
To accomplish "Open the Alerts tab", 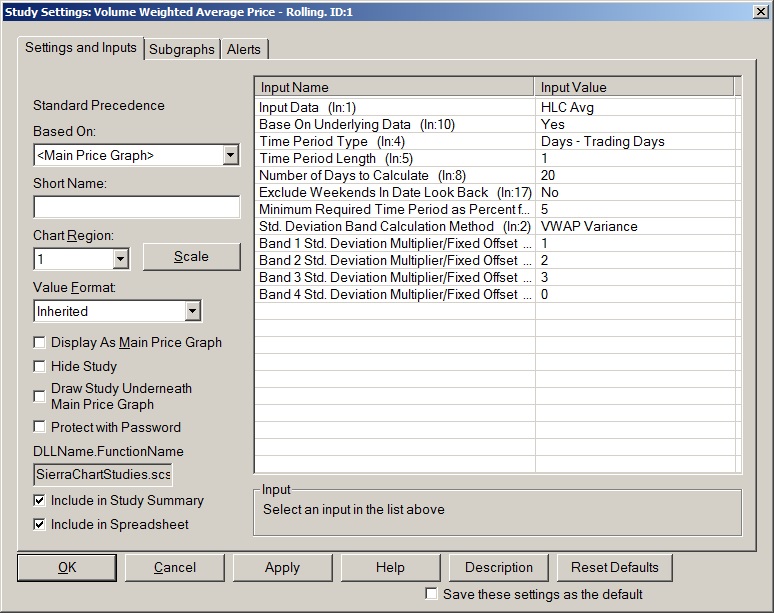I will (x=244, y=49).
